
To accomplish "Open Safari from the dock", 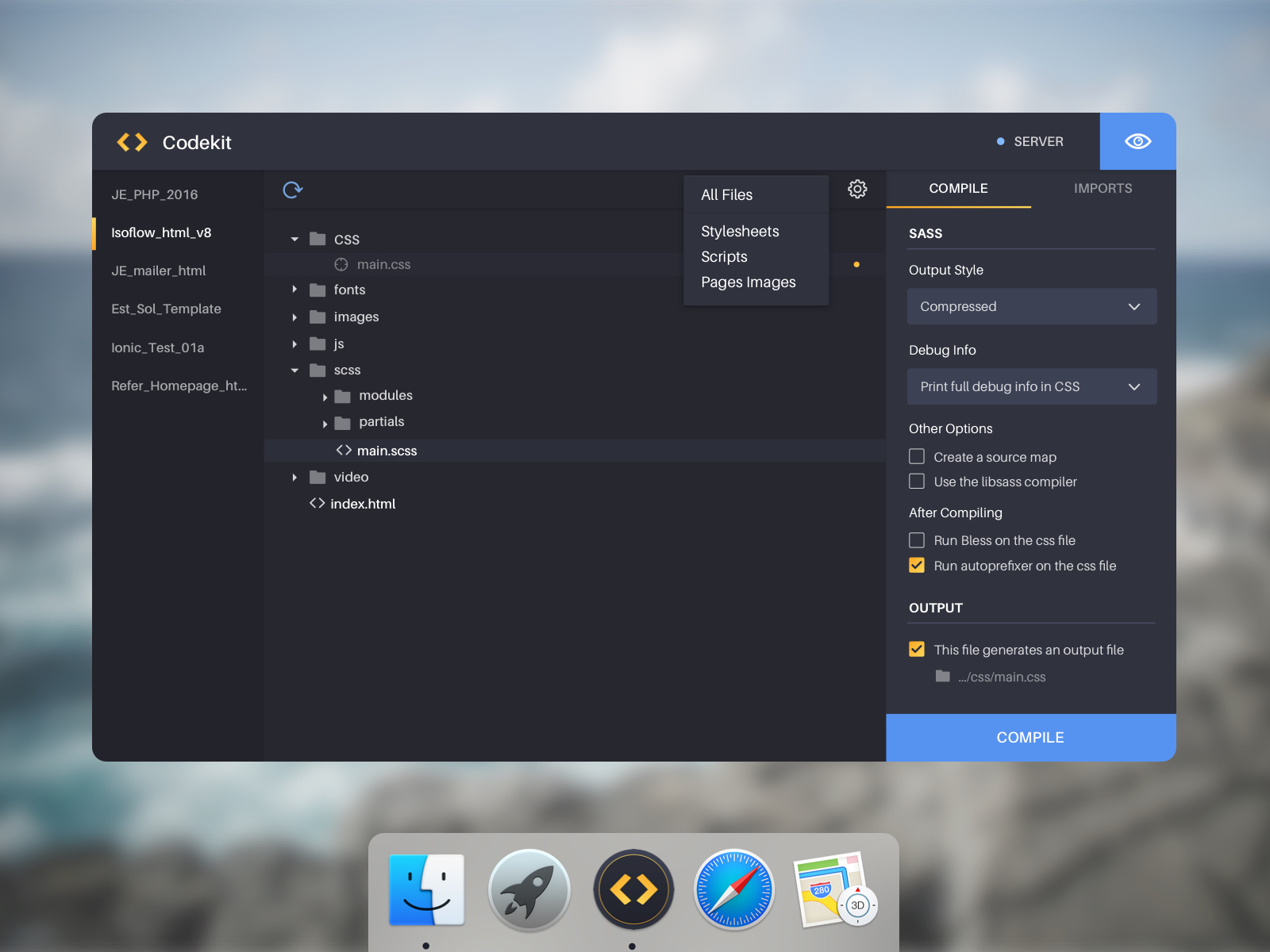I will [734, 889].
